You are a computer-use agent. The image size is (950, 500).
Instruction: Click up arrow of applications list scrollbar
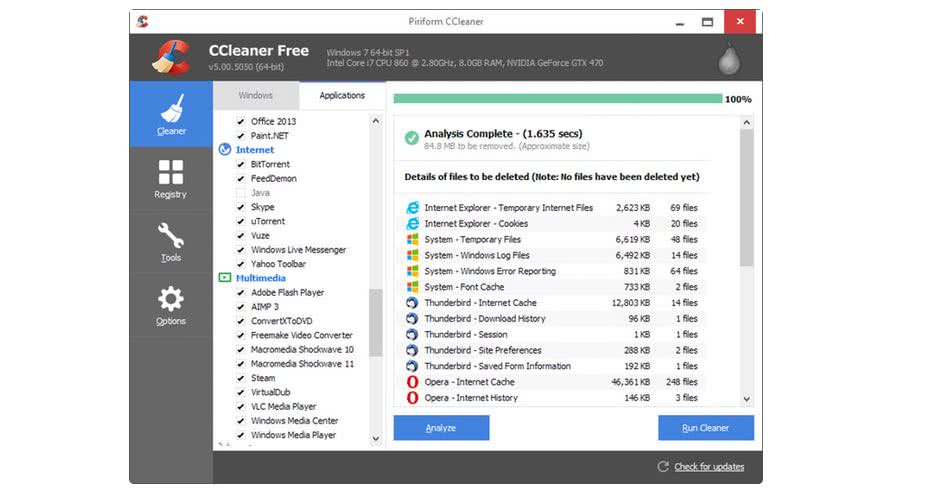[376, 121]
